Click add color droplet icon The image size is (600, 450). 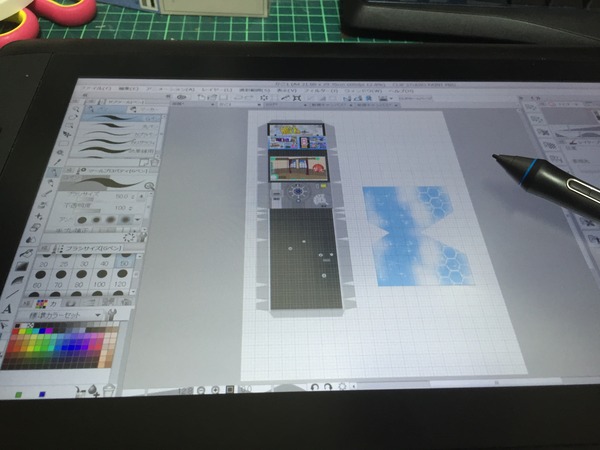pos(93,390)
